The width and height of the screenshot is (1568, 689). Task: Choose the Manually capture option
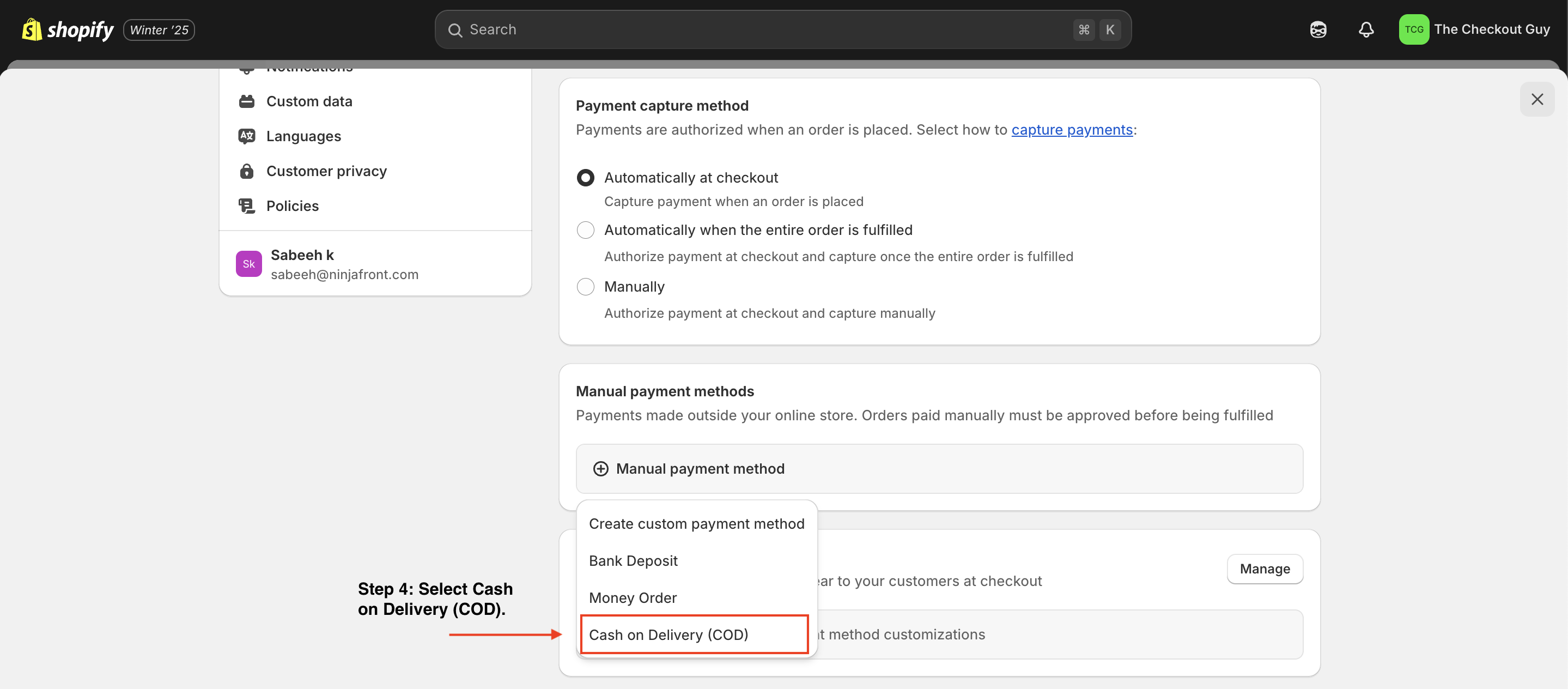click(585, 287)
